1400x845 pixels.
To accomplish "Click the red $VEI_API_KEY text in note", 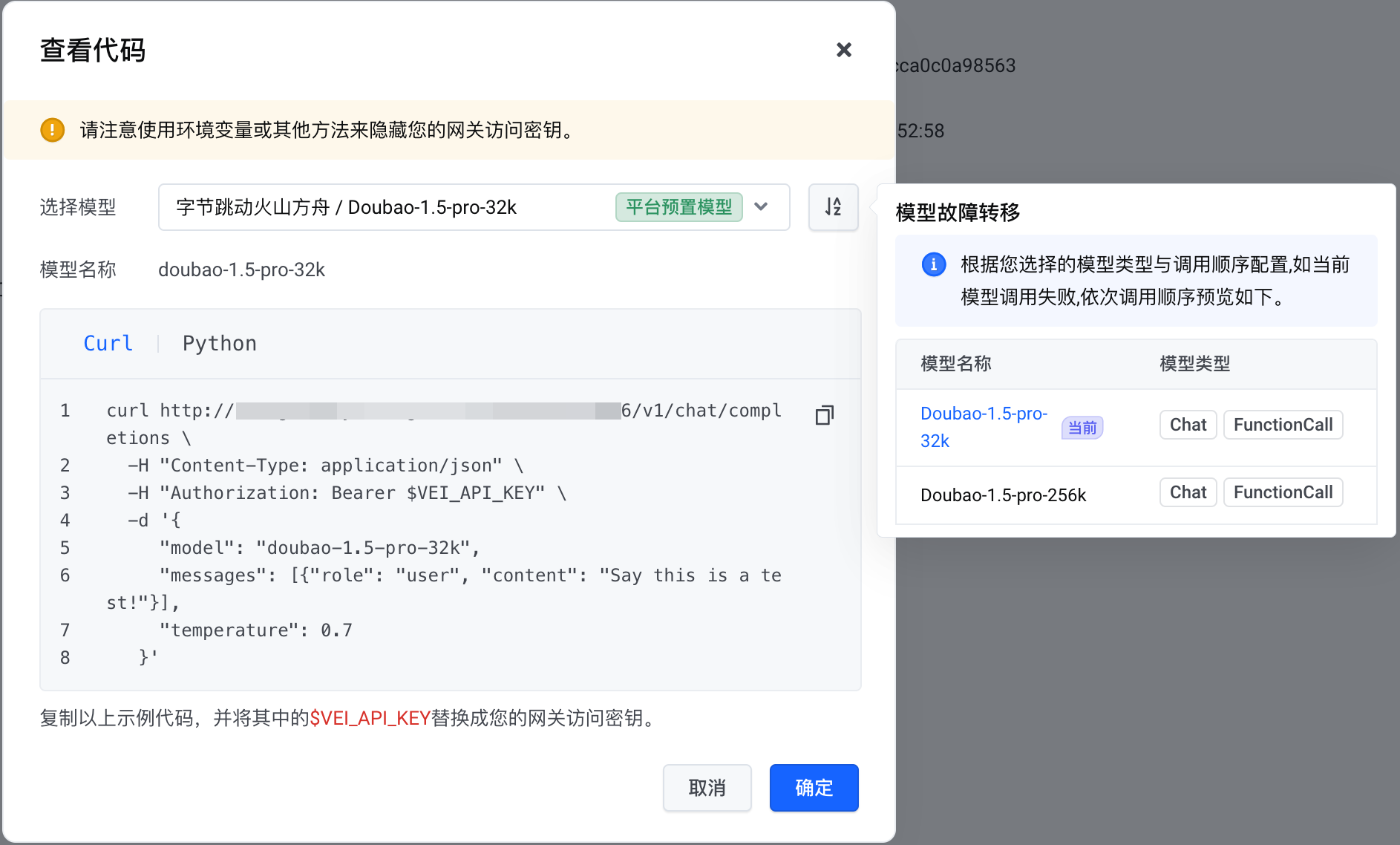I will (x=370, y=718).
